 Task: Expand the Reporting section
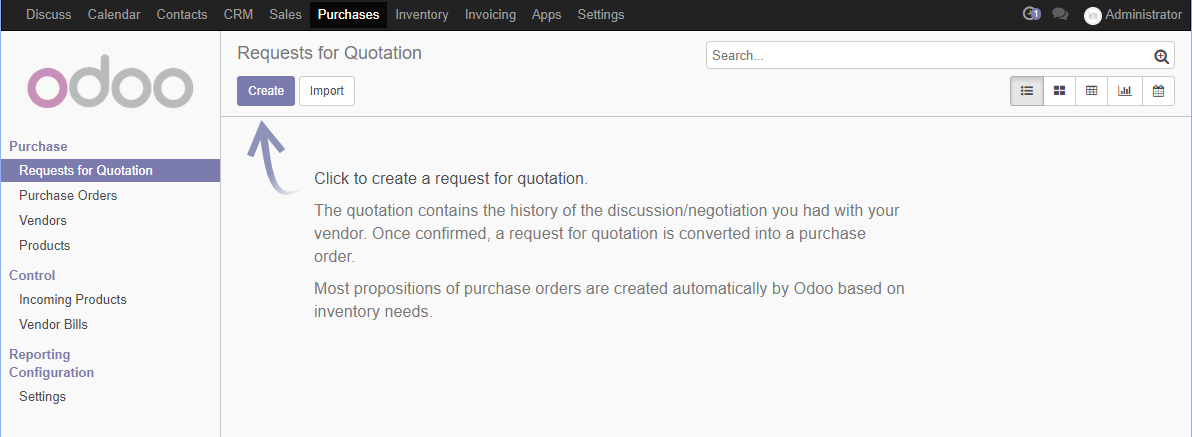click(x=40, y=354)
